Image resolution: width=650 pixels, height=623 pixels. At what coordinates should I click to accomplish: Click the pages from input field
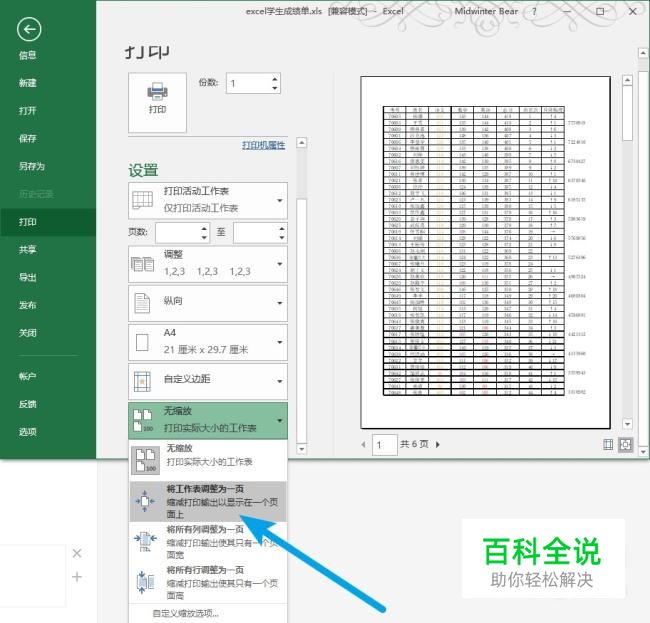point(178,233)
